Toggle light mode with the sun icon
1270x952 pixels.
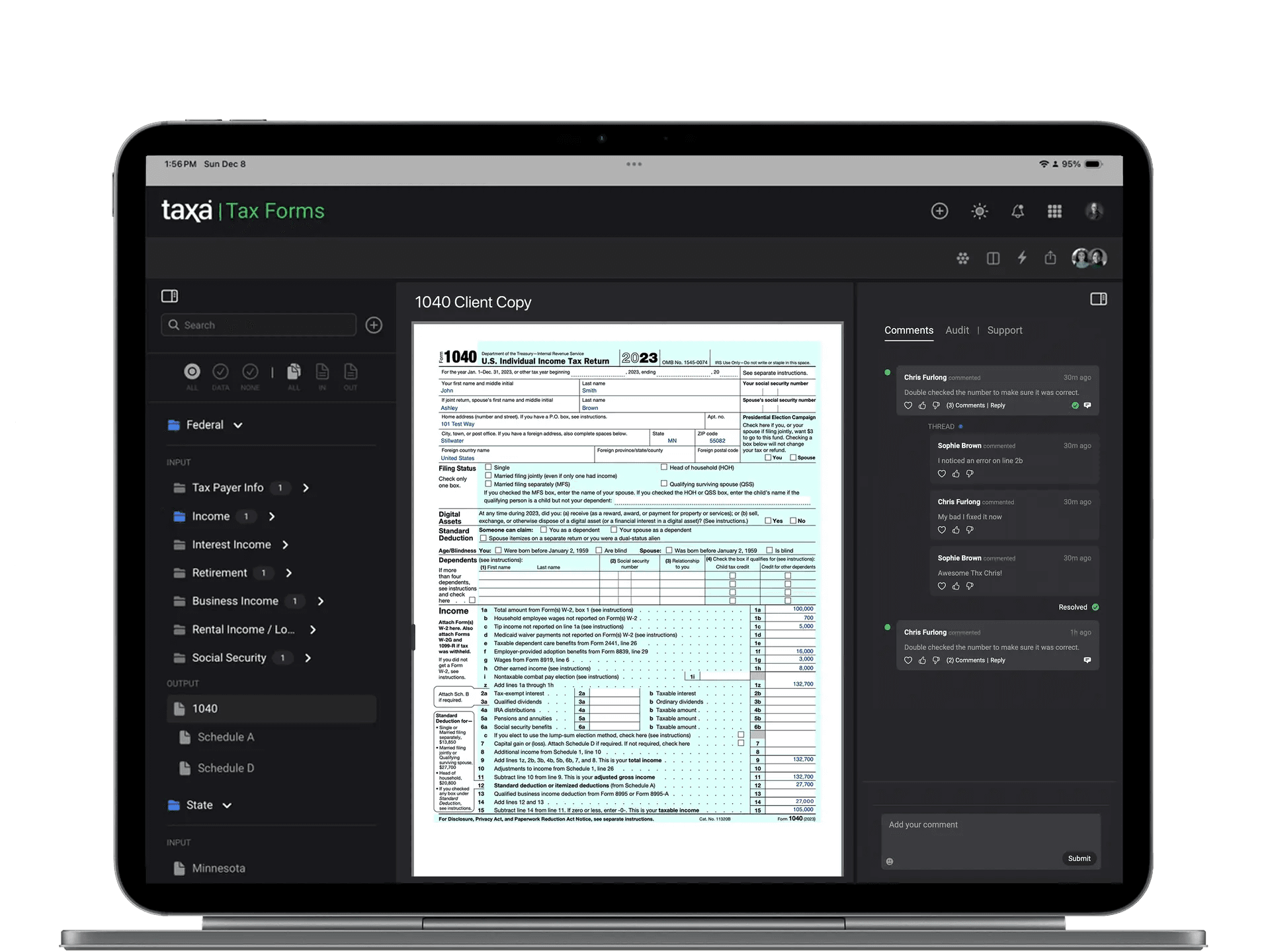click(980, 211)
